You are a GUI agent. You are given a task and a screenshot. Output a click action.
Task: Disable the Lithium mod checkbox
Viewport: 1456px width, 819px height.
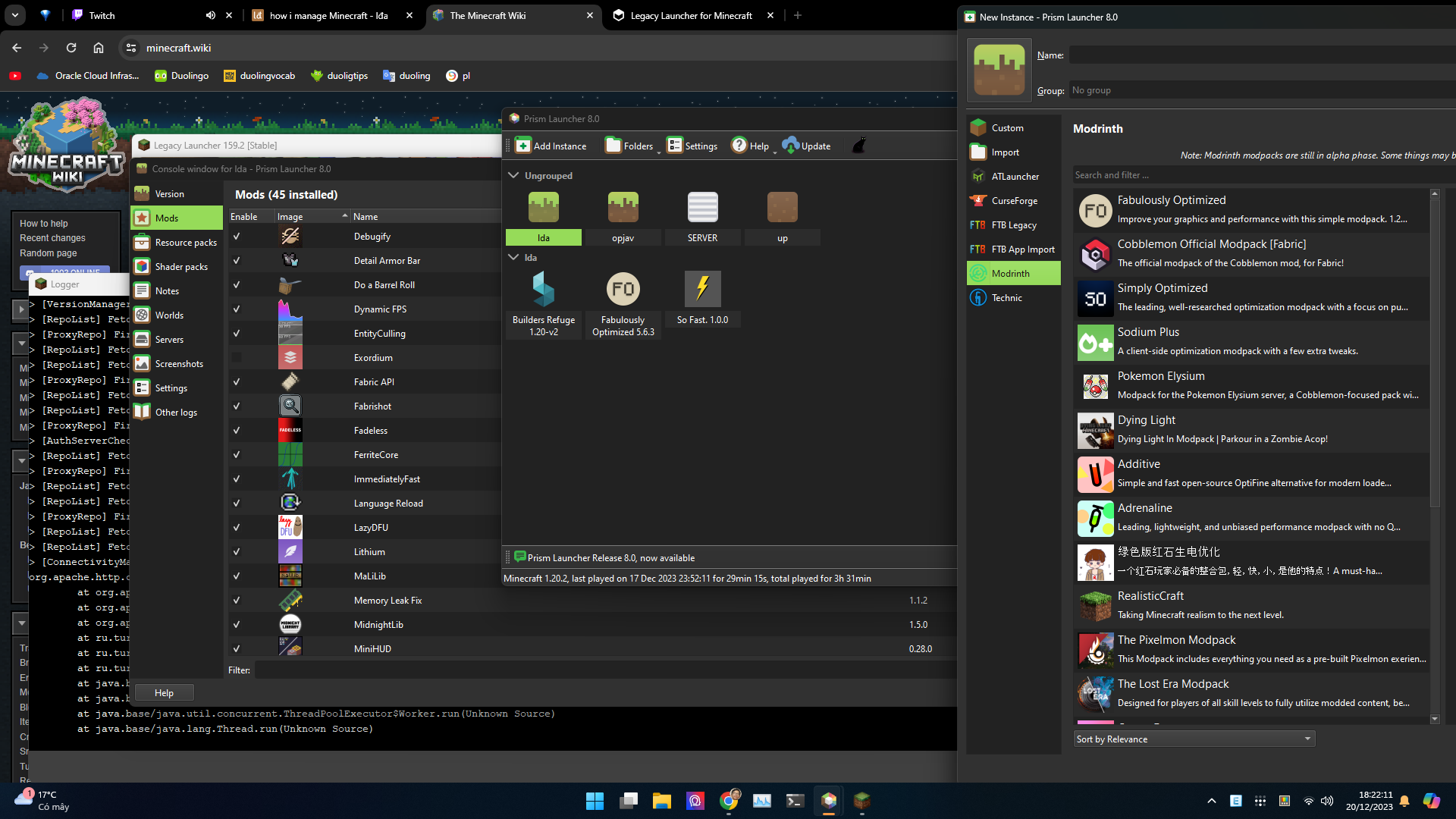coord(237,552)
